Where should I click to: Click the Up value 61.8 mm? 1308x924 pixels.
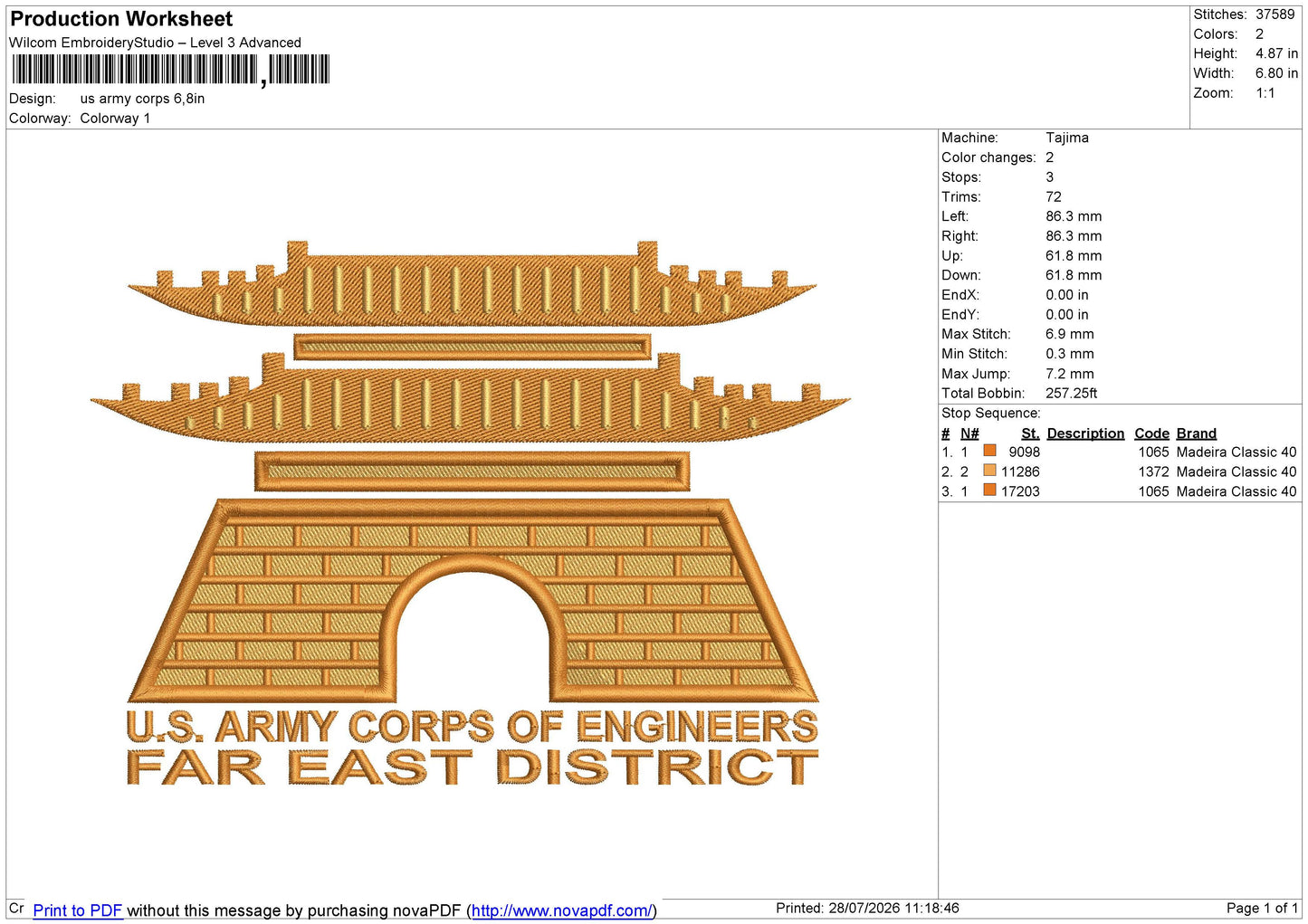(1074, 255)
